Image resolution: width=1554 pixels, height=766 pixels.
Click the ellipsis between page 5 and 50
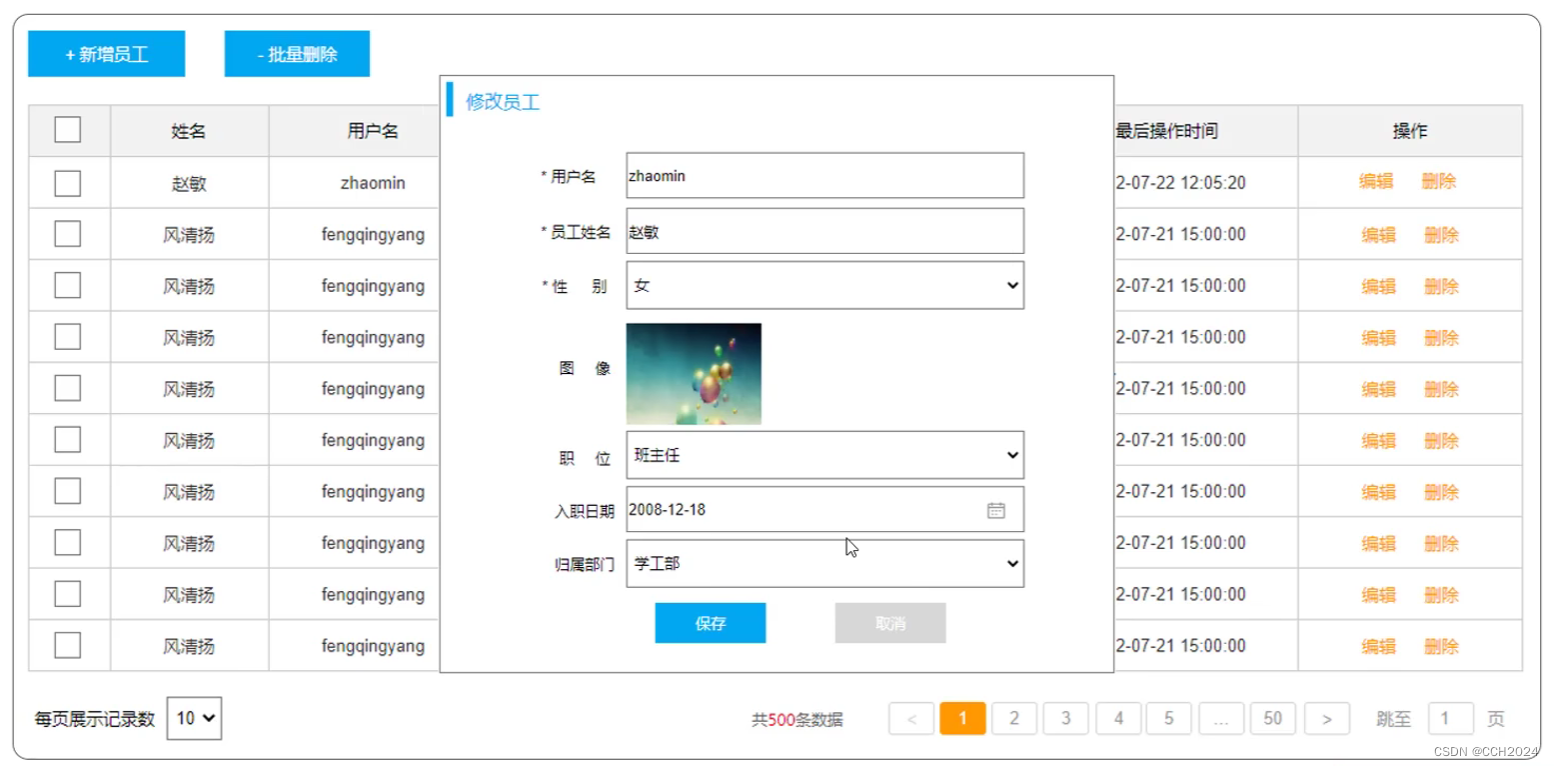(1221, 718)
